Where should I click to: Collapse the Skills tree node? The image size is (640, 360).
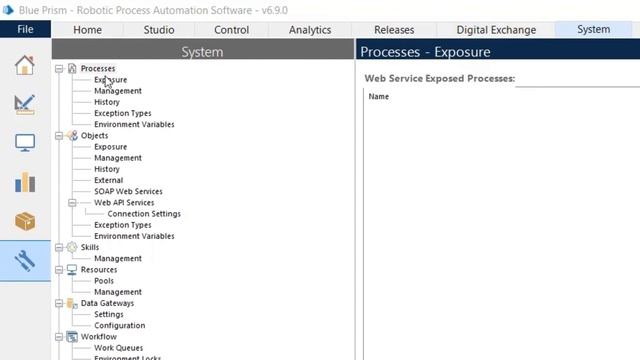pos(59,247)
